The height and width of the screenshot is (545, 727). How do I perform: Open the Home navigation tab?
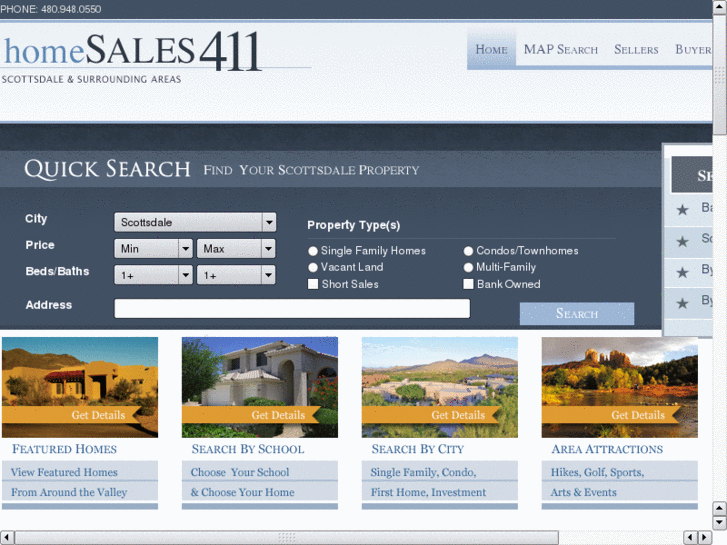click(x=491, y=50)
